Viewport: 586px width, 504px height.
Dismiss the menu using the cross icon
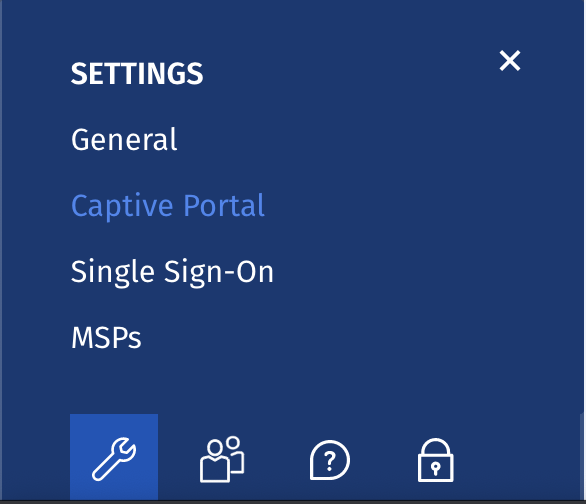pos(510,61)
